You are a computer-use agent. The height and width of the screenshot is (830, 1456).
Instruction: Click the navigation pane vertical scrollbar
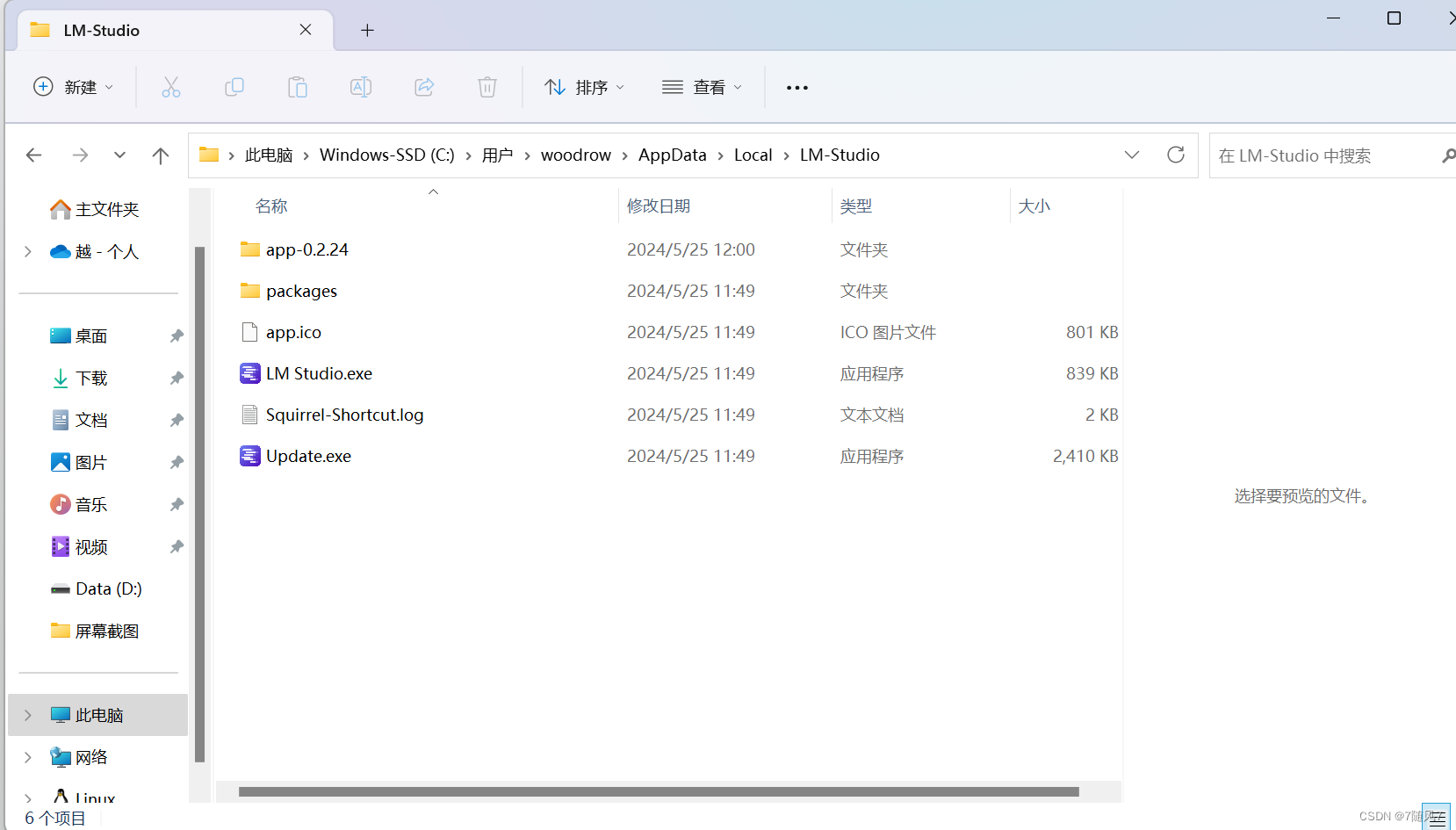[x=199, y=504]
